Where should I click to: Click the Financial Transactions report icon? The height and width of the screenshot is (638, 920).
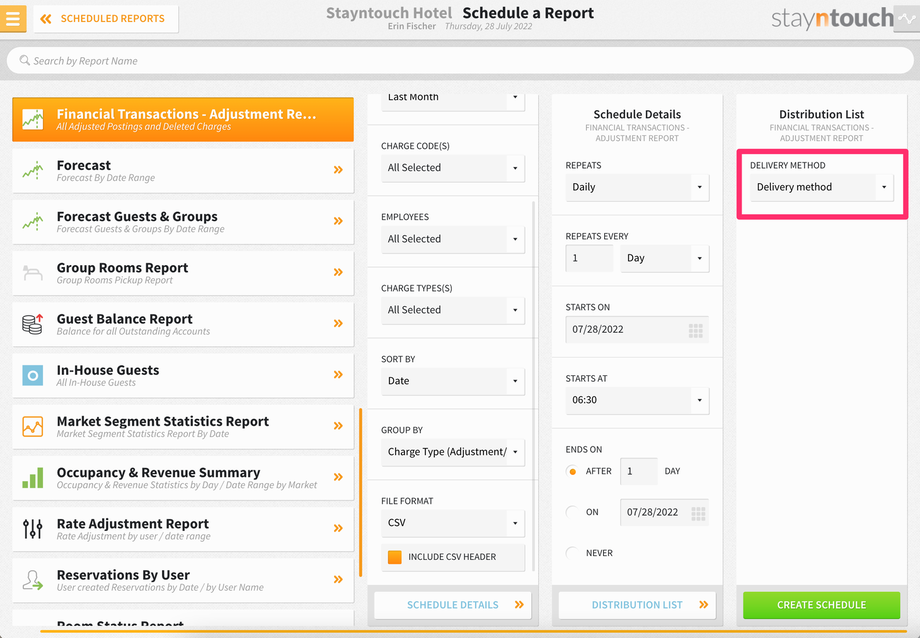(33, 119)
